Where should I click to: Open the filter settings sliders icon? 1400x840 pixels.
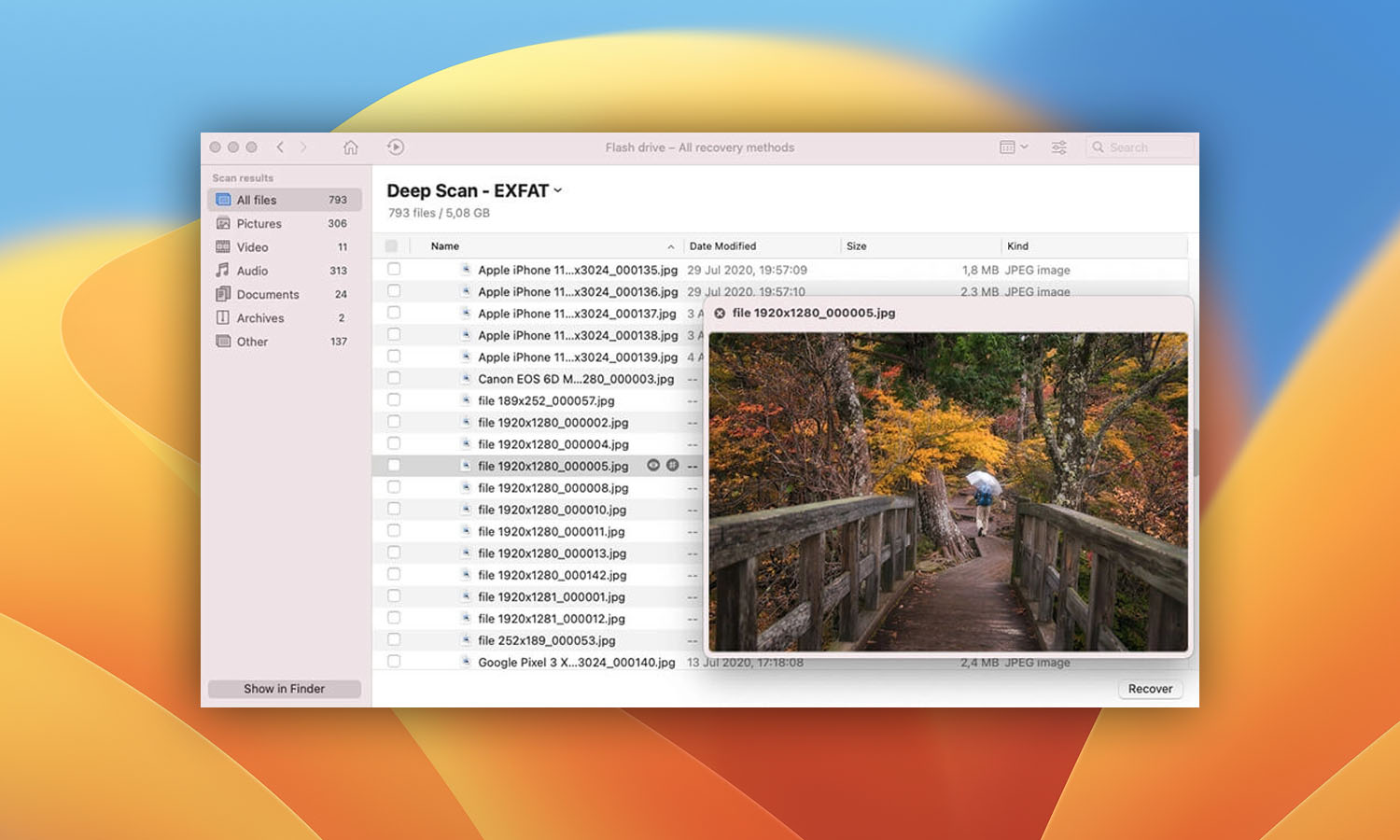[1059, 147]
